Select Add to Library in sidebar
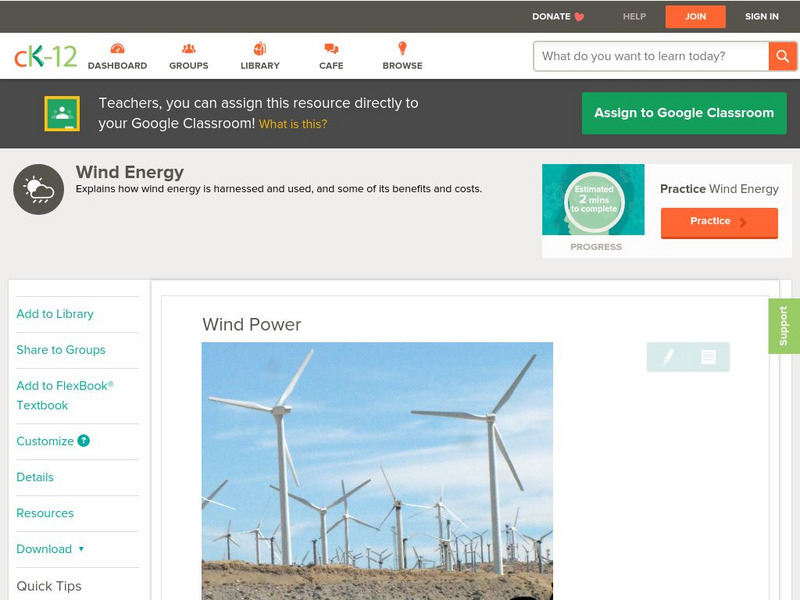Viewport: 800px width, 600px height. click(55, 314)
